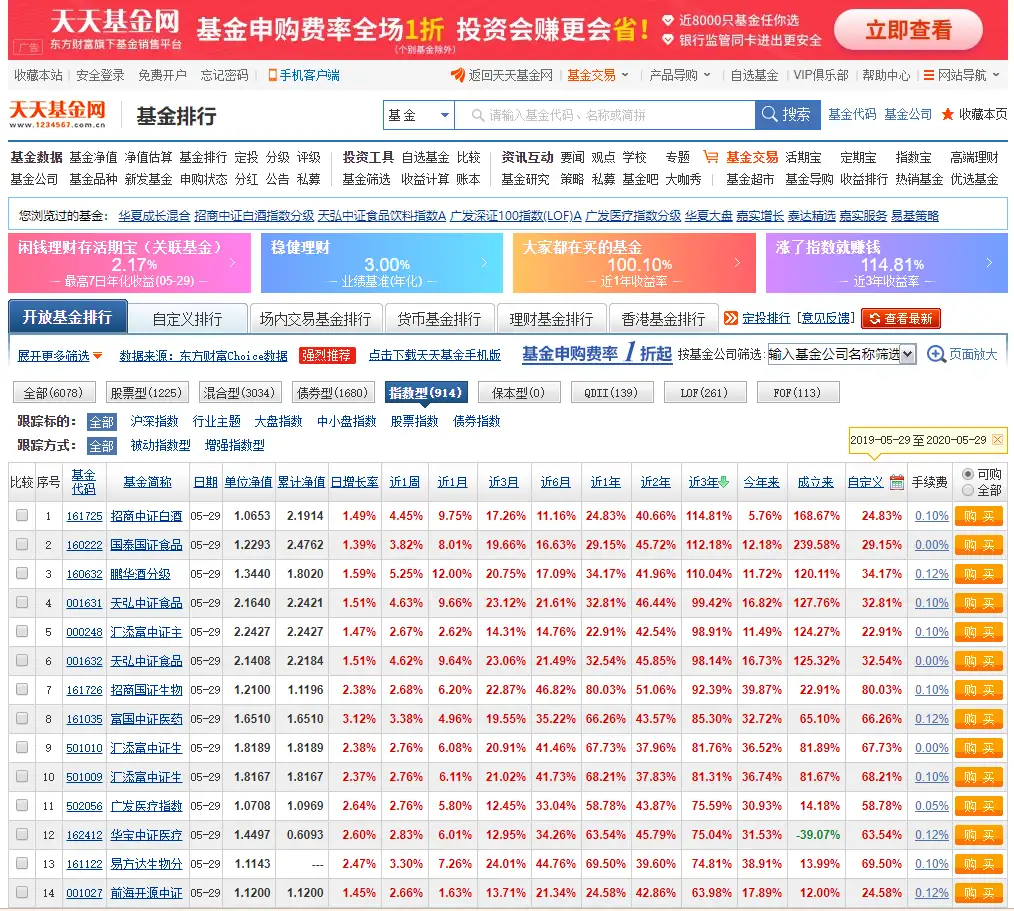Viewport: 1014px width, 911px height.
Task: Click the green sort arrow beside 近3年
Action: coord(724,482)
